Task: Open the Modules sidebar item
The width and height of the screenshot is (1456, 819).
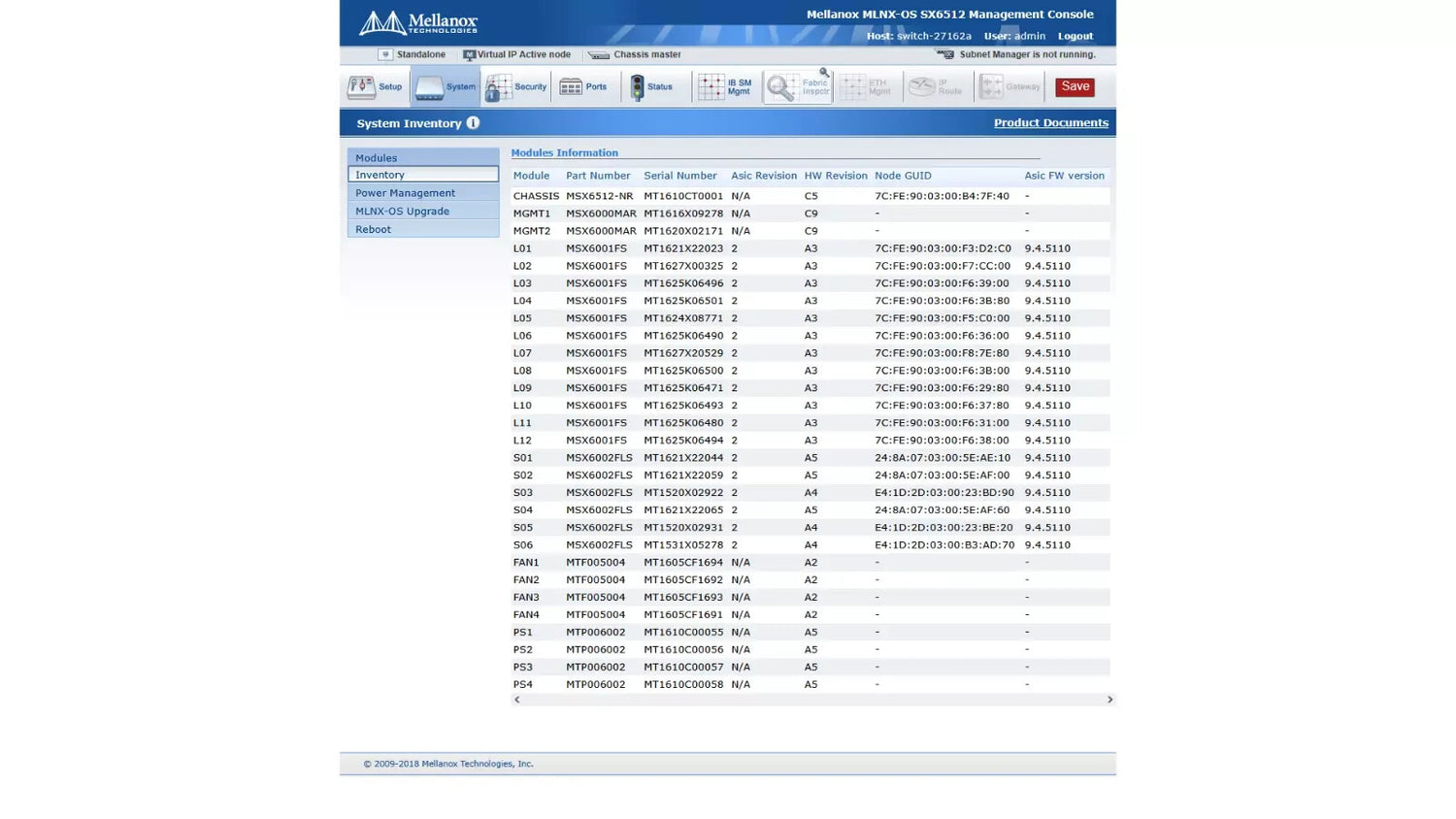Action: point(423,157)
